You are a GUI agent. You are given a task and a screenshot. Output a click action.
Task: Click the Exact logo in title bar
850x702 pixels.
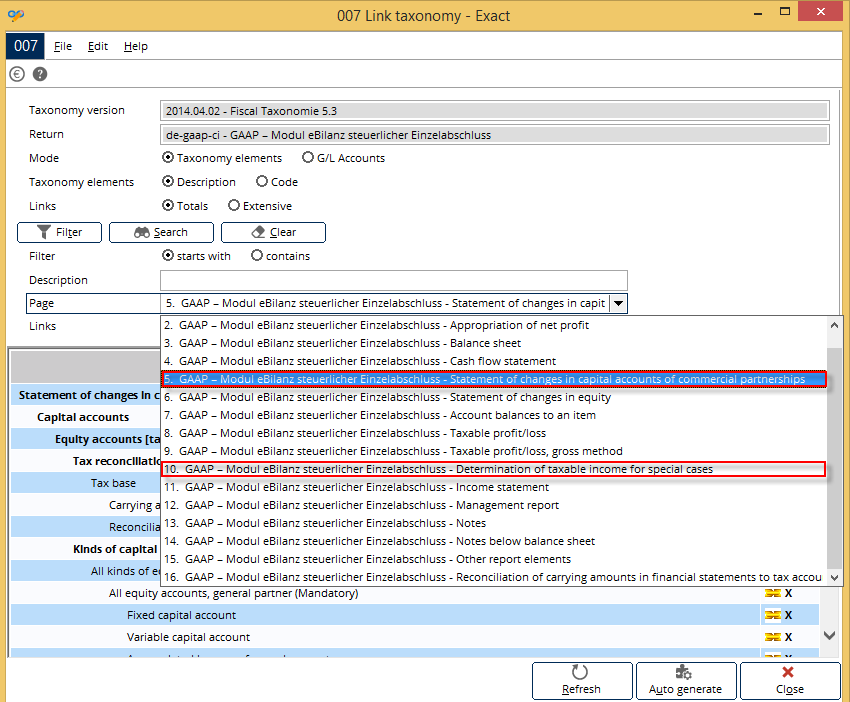pyautogui.click(x=16, y=15)
